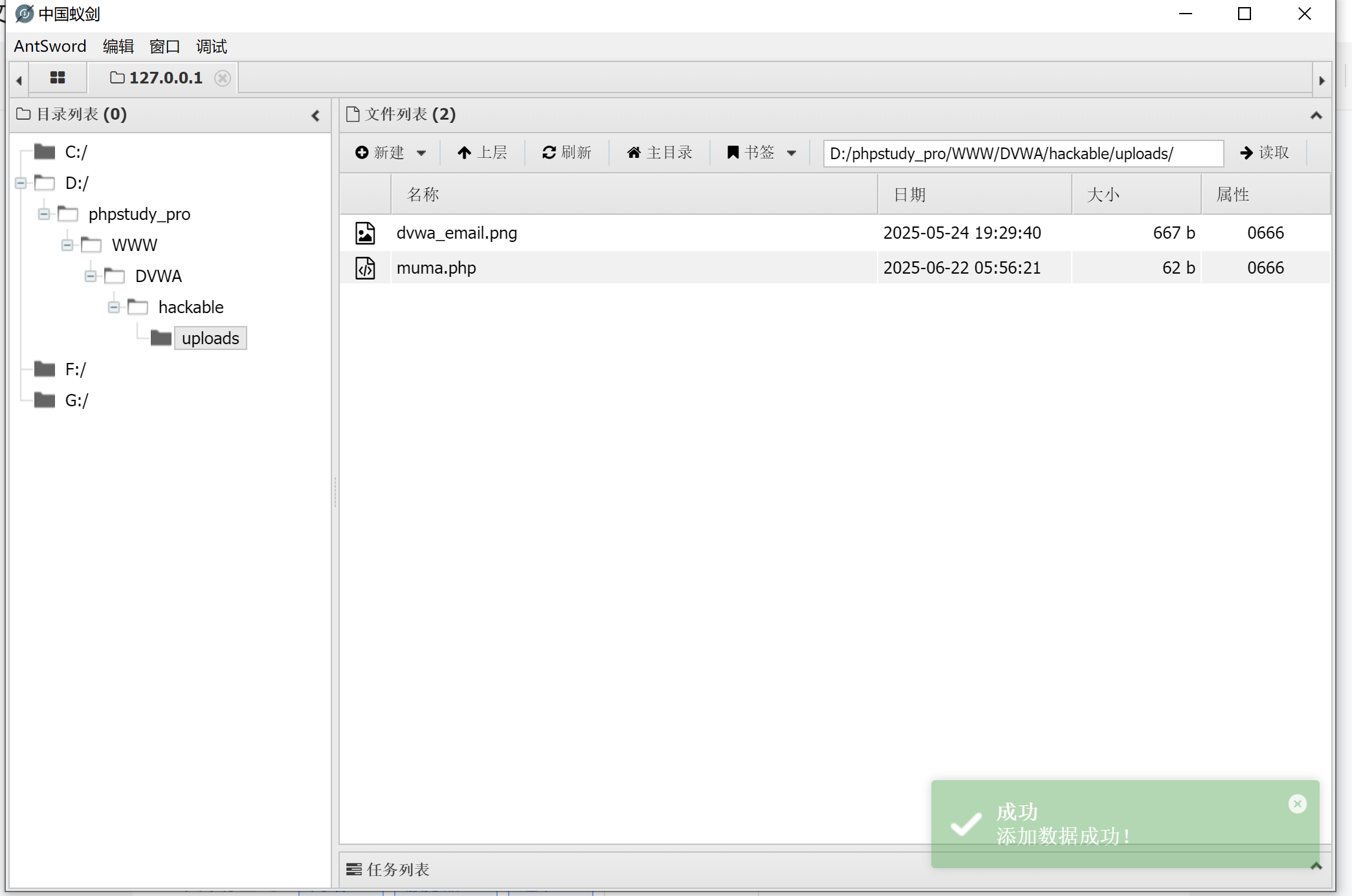
Task: Collapse the 文件列表 file list panel
Action: [1316, 116]
